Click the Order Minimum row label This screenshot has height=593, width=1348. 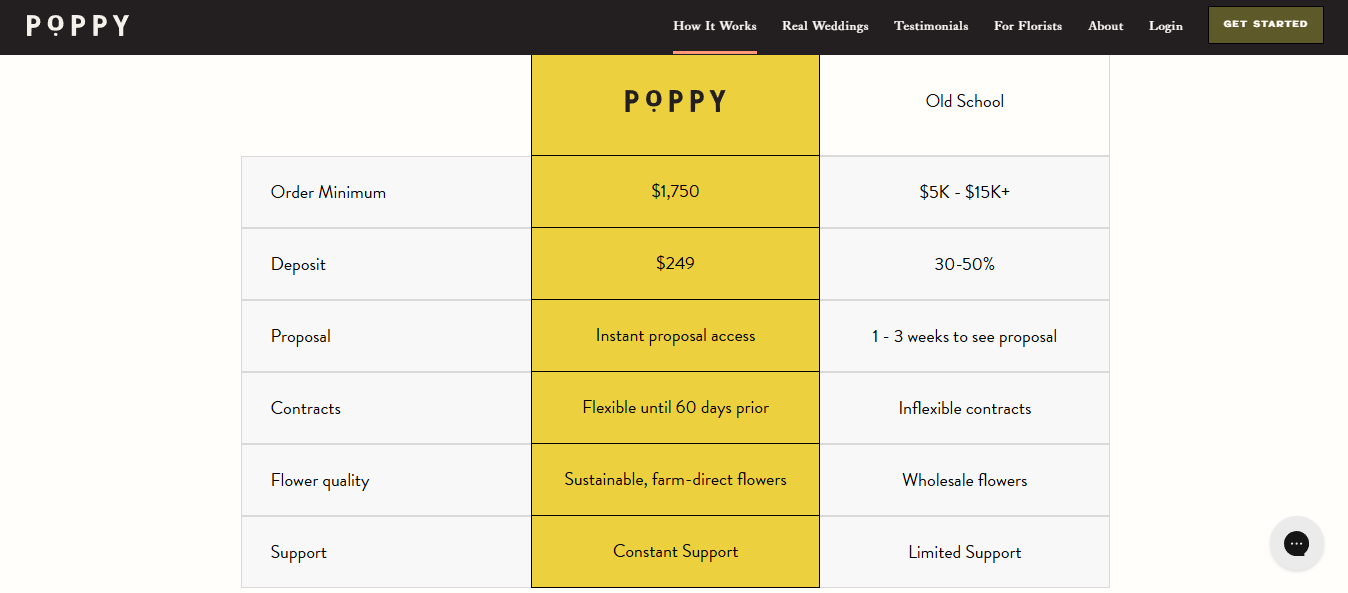pos(328,192)
